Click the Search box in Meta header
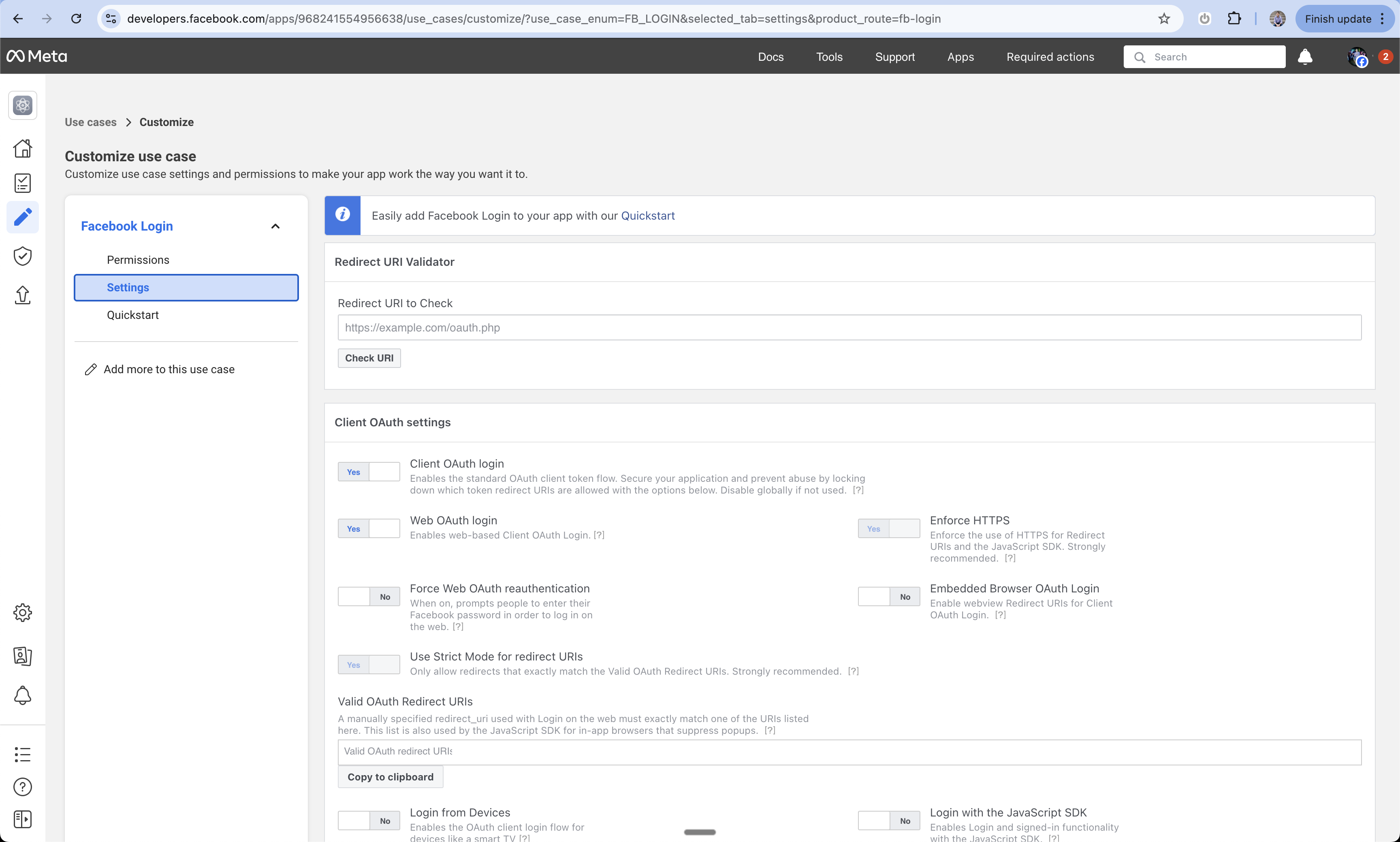Viewport: 1400px width, 842px height. [1204, 57]
